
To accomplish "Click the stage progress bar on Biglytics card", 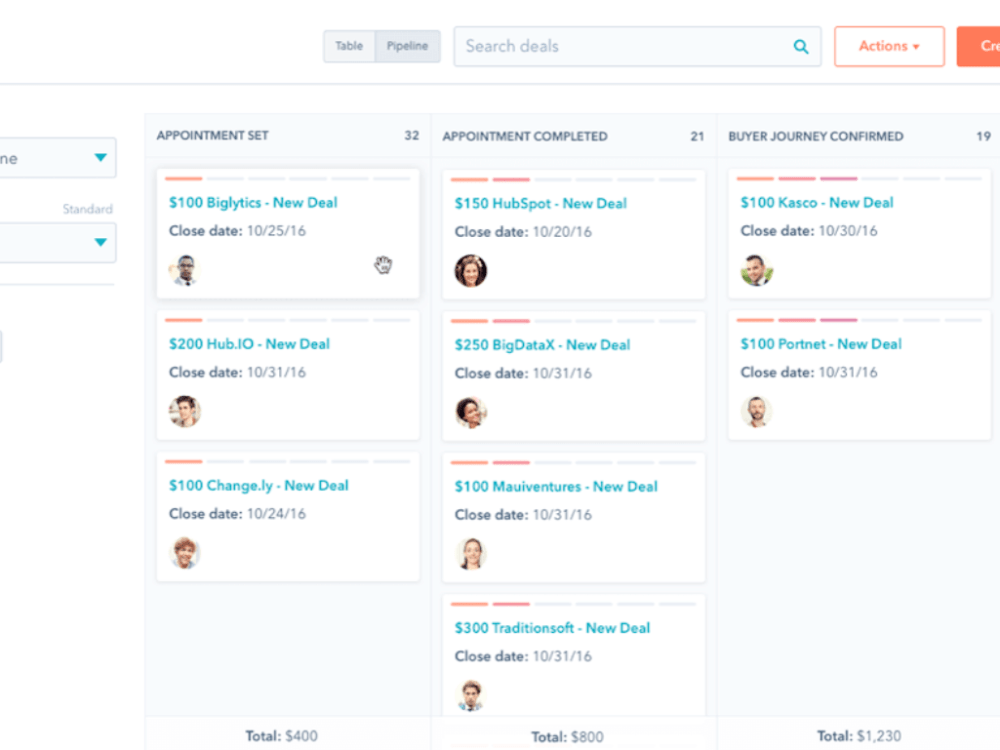I will [288, 179].
